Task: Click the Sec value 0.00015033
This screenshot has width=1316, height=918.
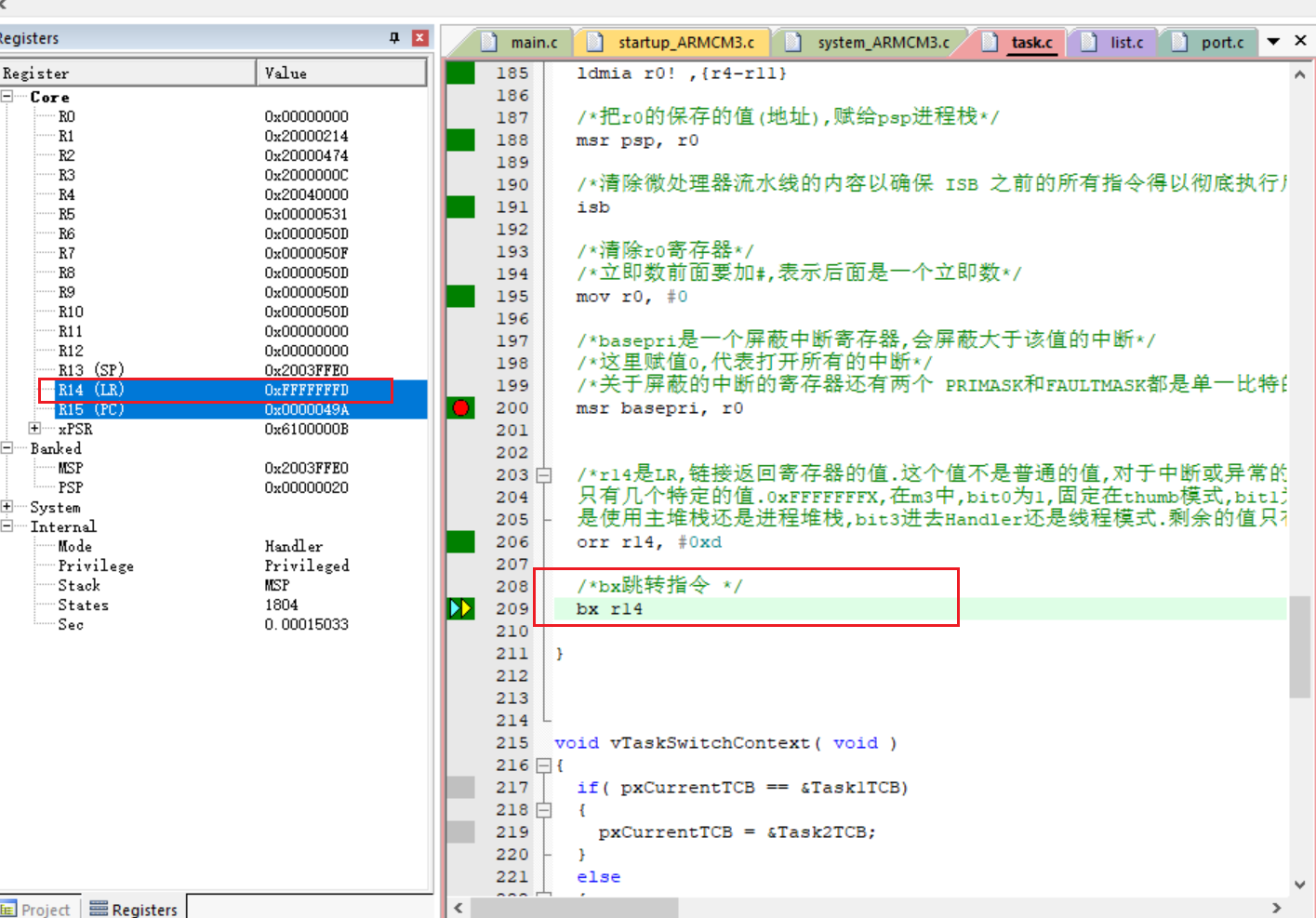Action: point(306,624)
